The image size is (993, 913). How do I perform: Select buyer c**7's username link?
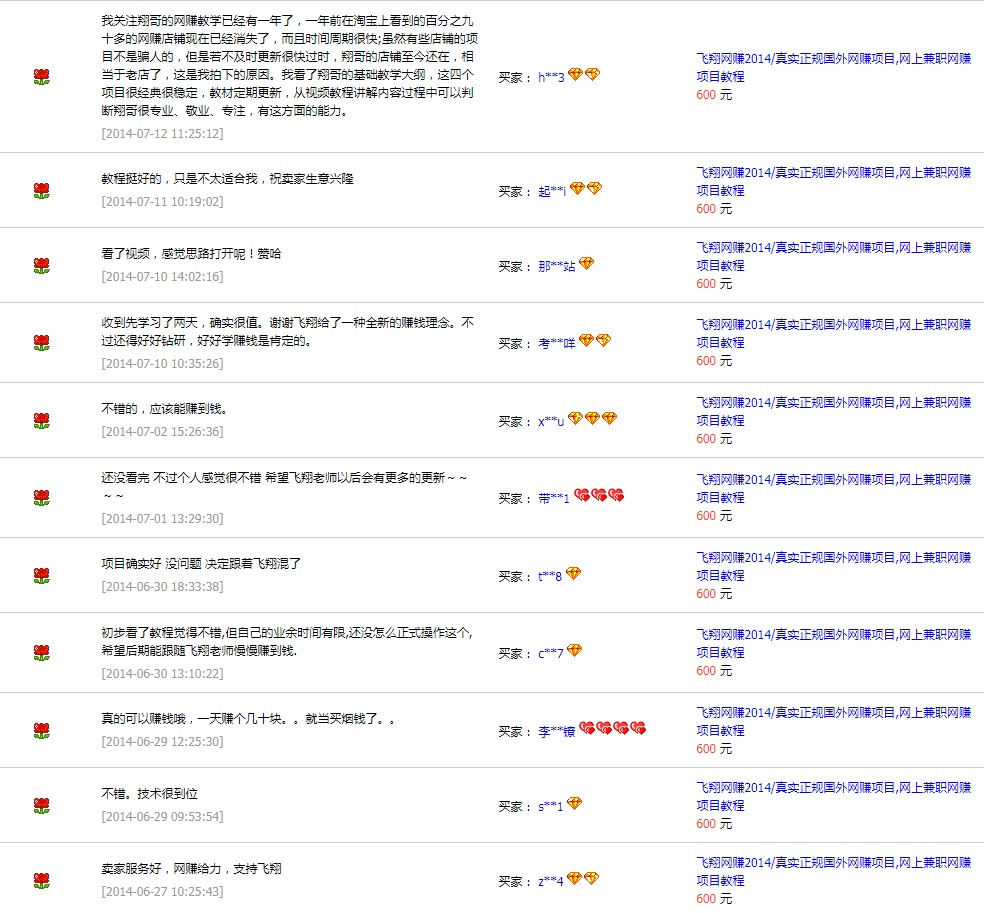click(x=551, y=653)
